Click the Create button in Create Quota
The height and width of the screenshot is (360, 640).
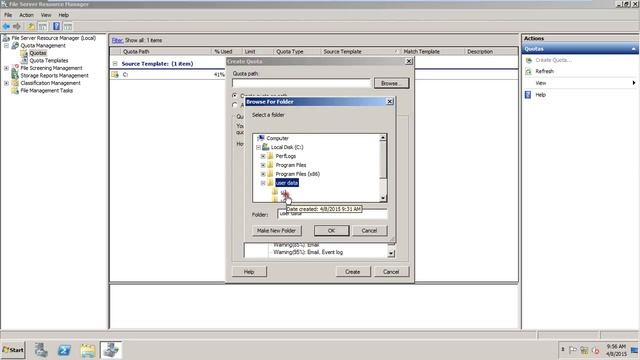click(353, 272)
